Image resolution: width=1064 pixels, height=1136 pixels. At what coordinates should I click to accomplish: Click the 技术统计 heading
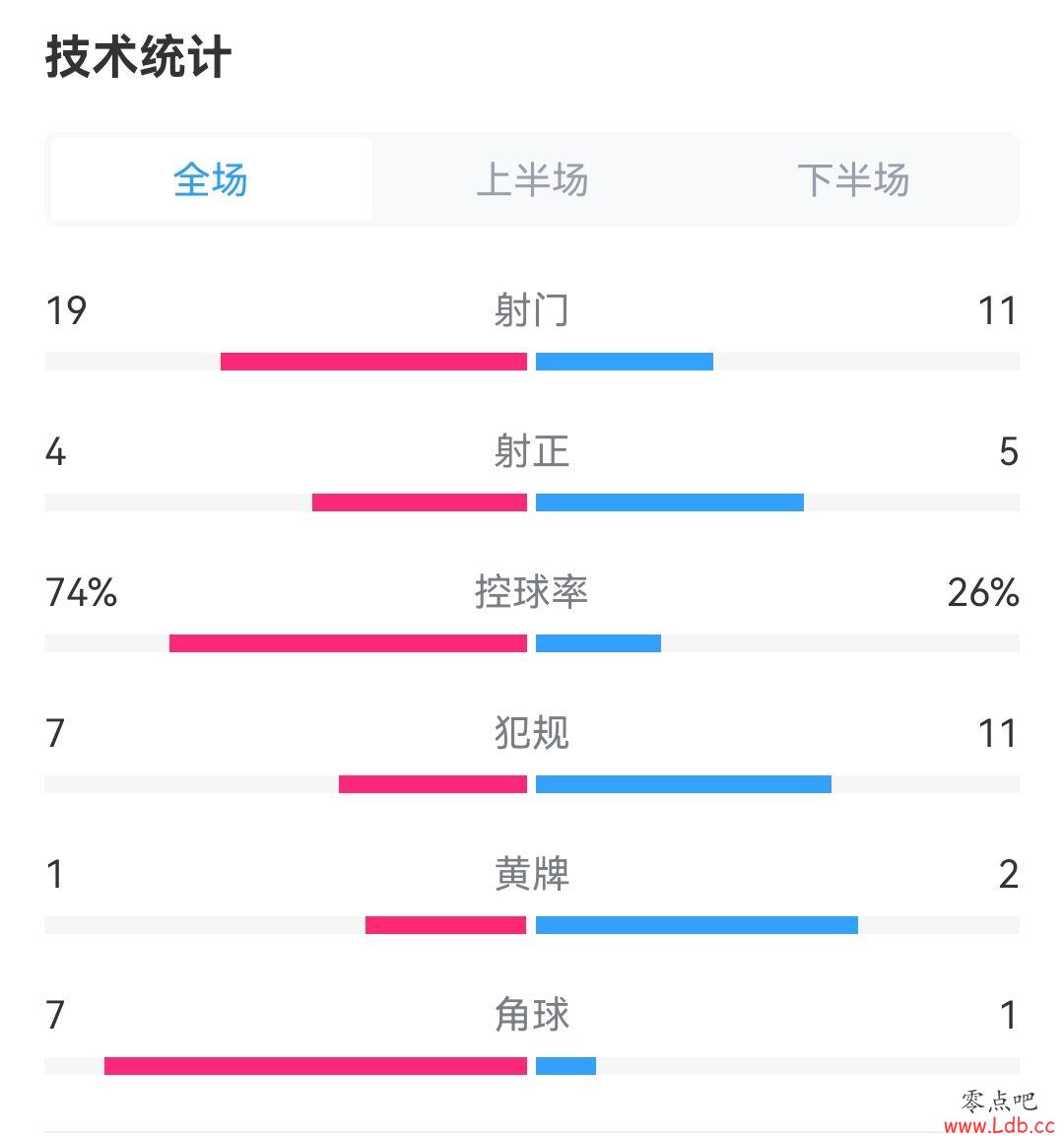coord(138,56)
